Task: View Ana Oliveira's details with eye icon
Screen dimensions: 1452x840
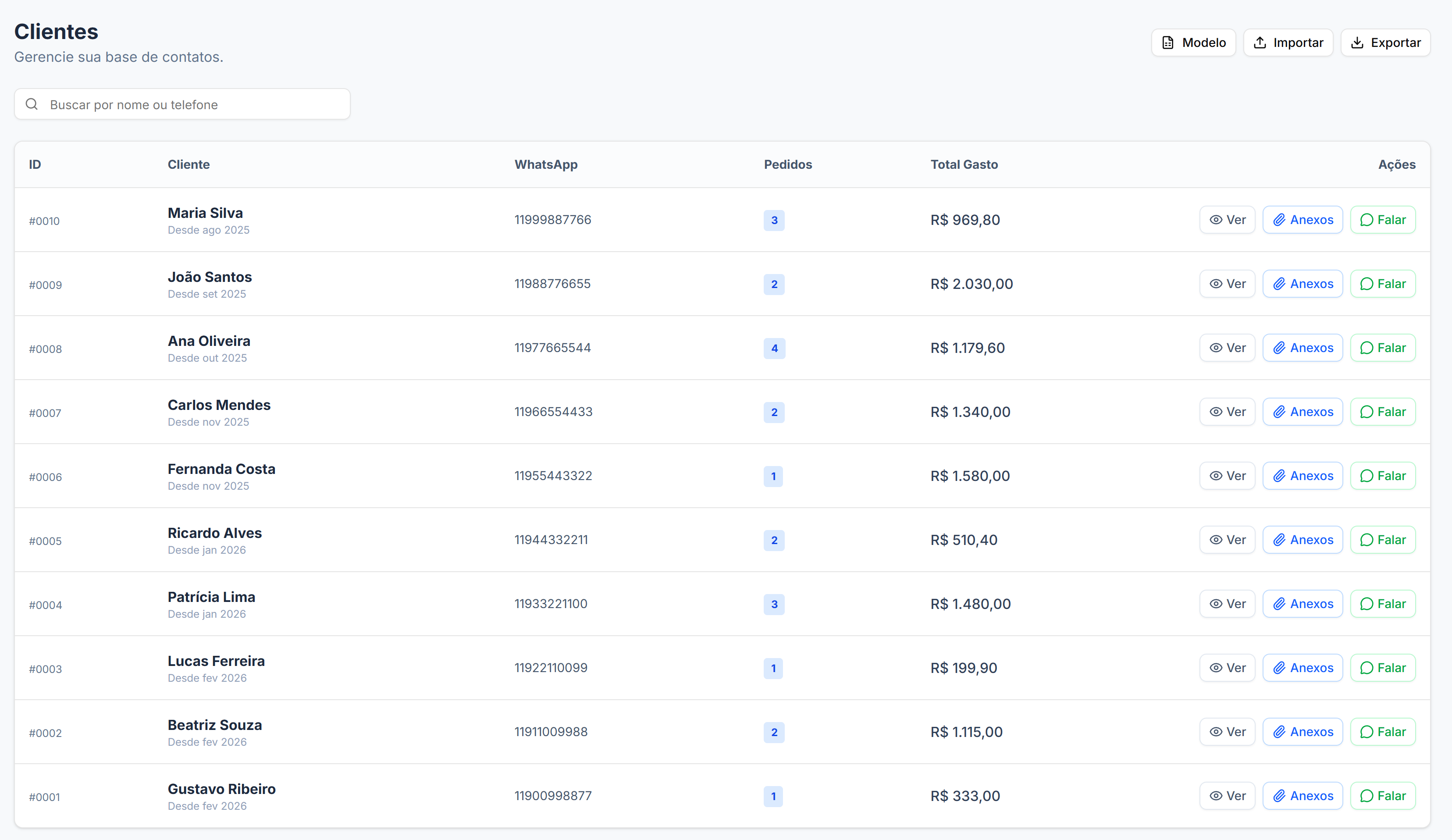Action: coord(1216,348)
